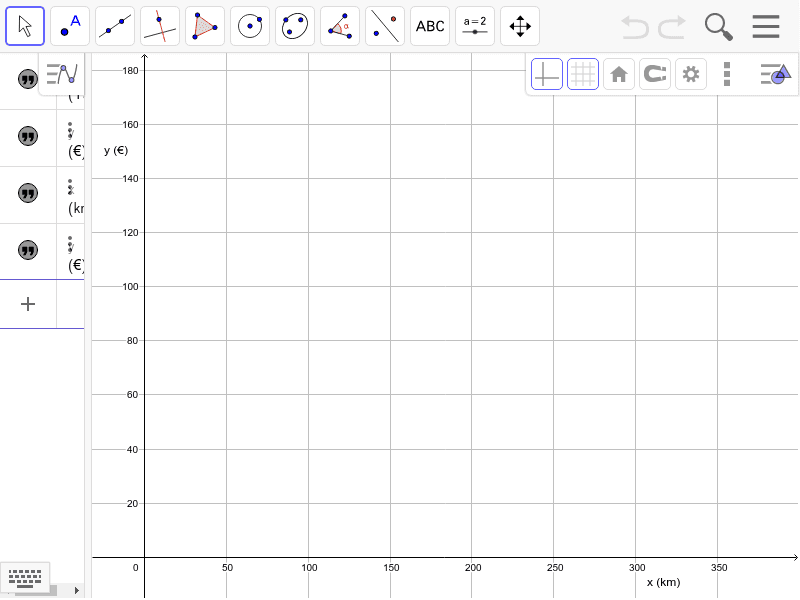Select the Perpendicular Line tool
The width and height of the screenshot is (800, 600).
point(160,26)
